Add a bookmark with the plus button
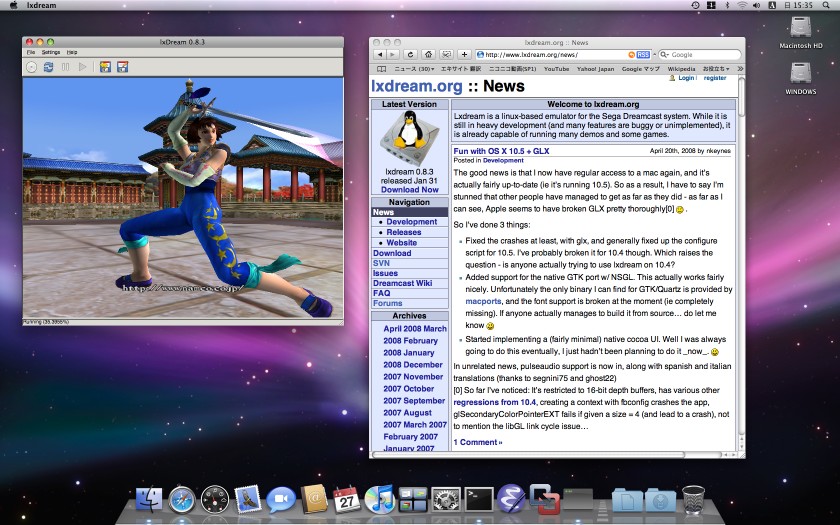The image size is (840, 525). coord(464,55)
